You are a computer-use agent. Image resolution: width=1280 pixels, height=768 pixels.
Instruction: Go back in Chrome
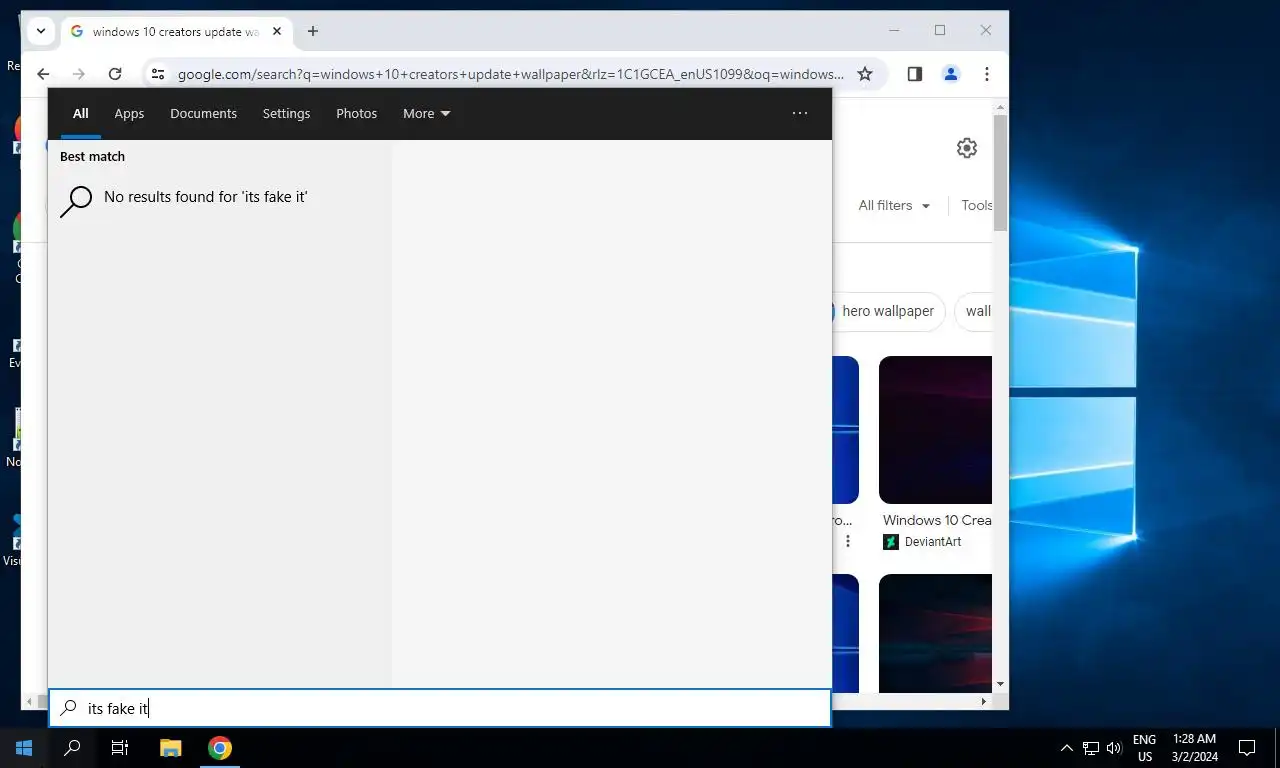pos(43,74)
